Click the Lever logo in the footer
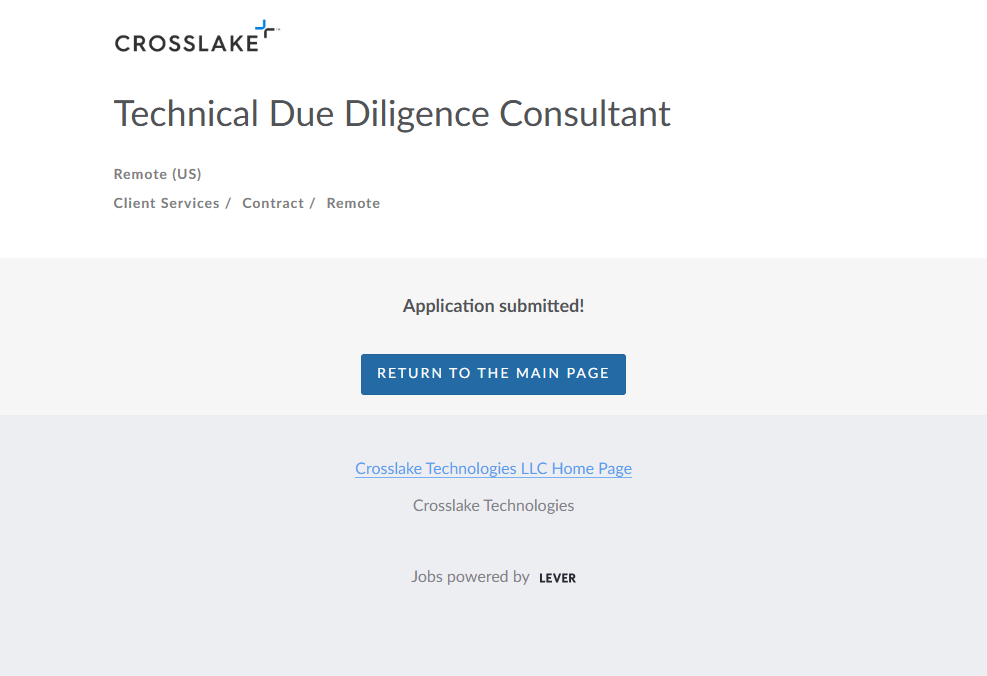This screenshot has width=987, height=676. point(557,578)
